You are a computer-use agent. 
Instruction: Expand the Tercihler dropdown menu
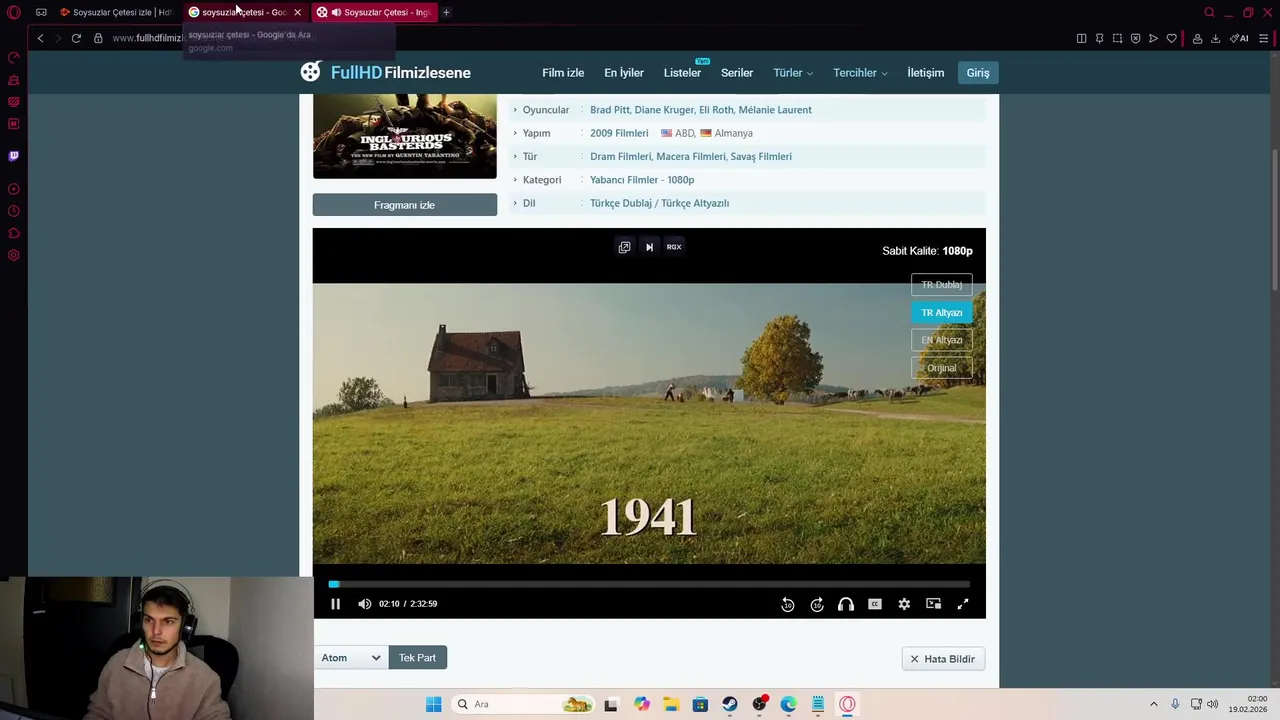click(860, 73)
